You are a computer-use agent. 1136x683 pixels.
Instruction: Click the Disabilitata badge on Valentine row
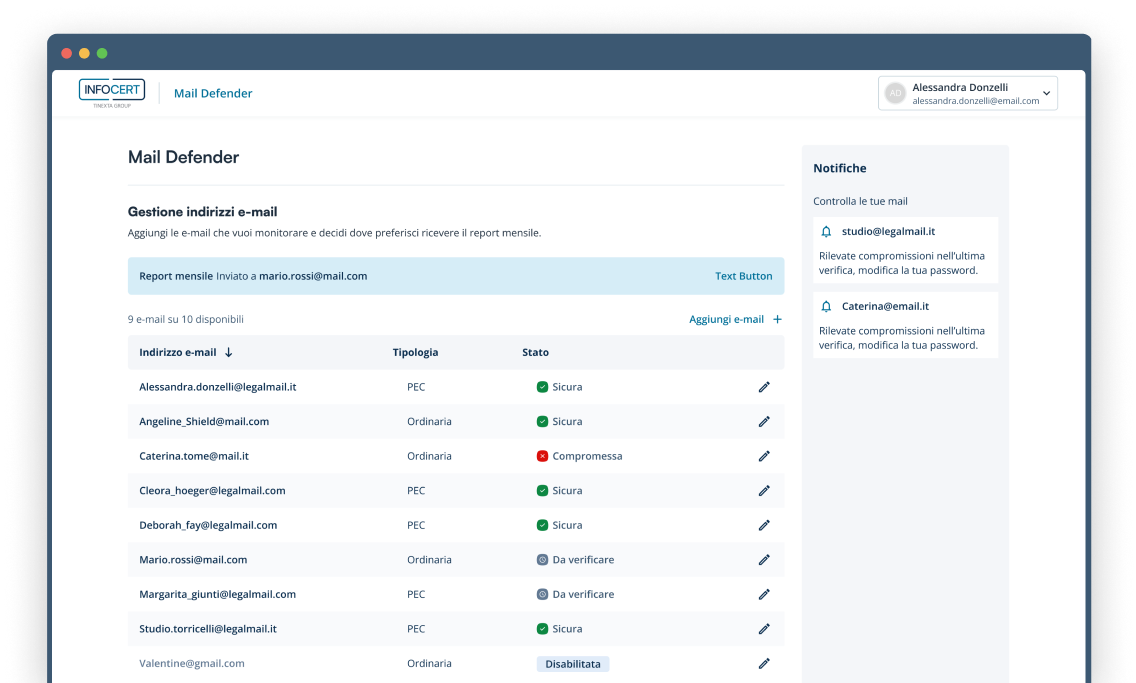572,664
